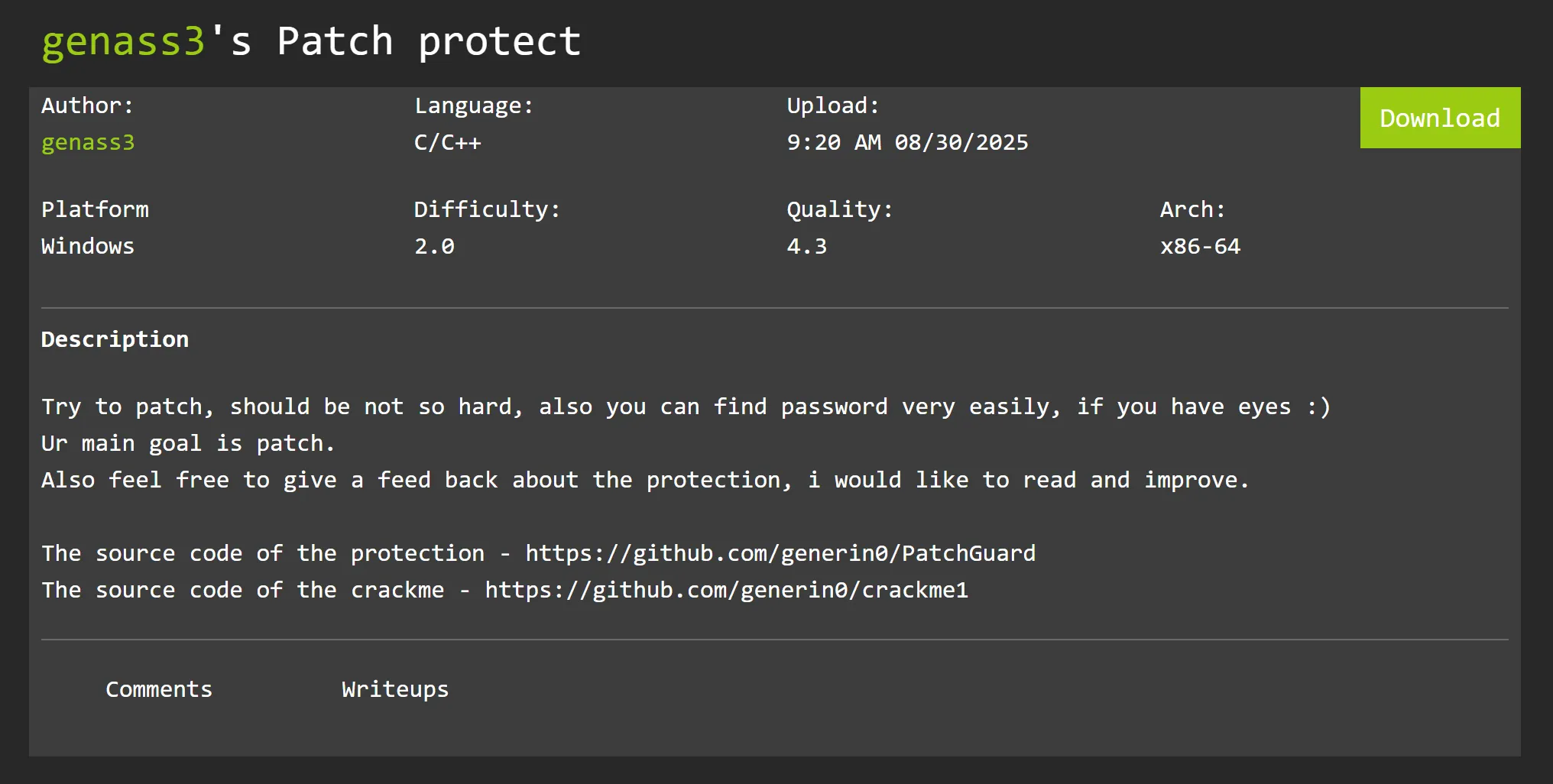The width and height of the screenshot is (1553, 784).
Task: Click the x86-64 architecture value
Action: 1200,247
